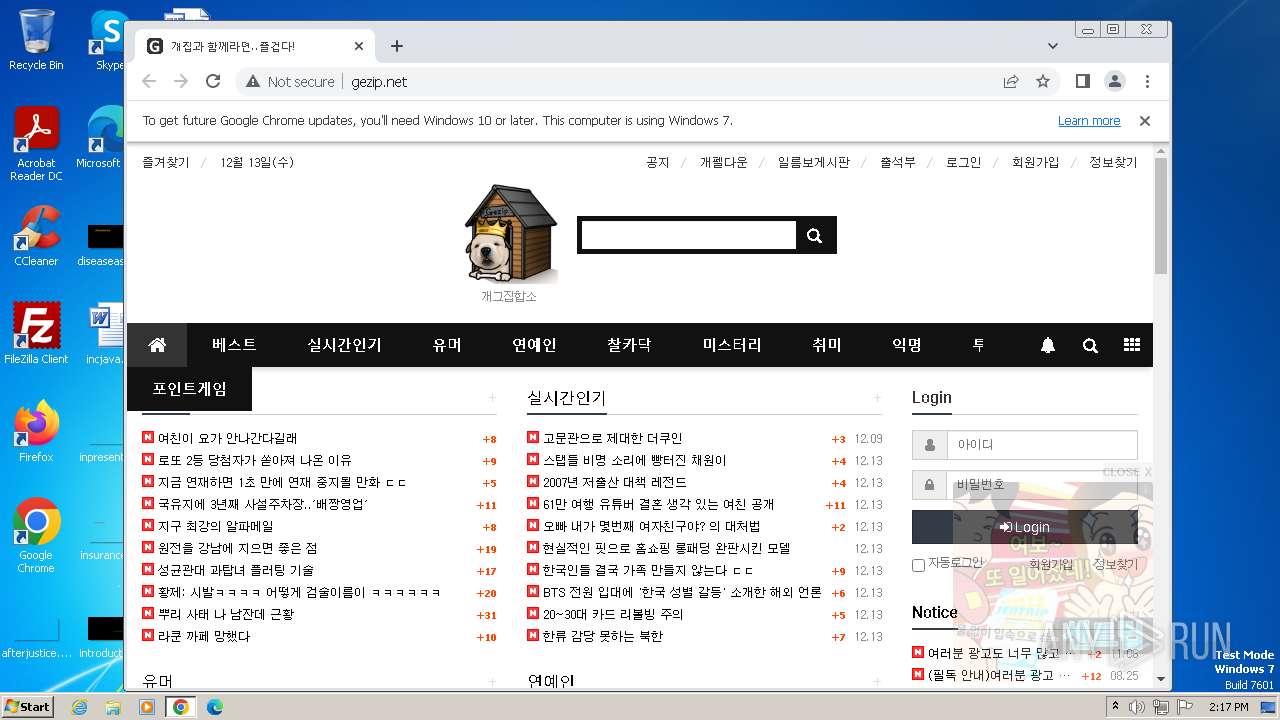Select the 포인트게임 tab
The height and width of the screenshot is (720, 1280).
click(x=189, y=389)
